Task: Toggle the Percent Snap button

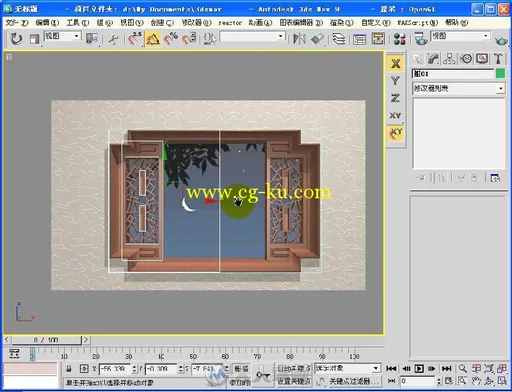Action: pos(171,39)
